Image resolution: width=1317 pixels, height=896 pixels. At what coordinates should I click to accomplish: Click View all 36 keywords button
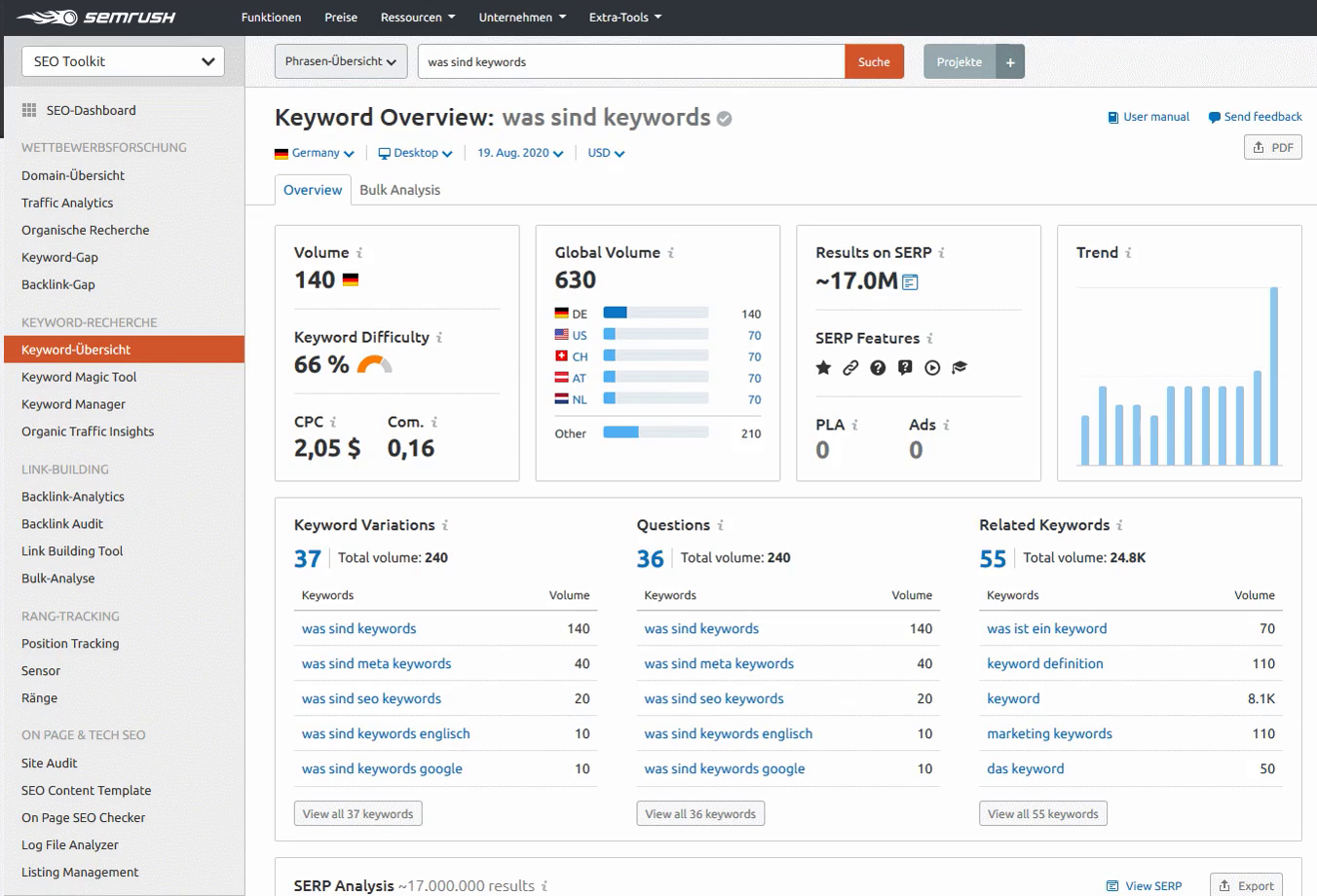[700, 814]
